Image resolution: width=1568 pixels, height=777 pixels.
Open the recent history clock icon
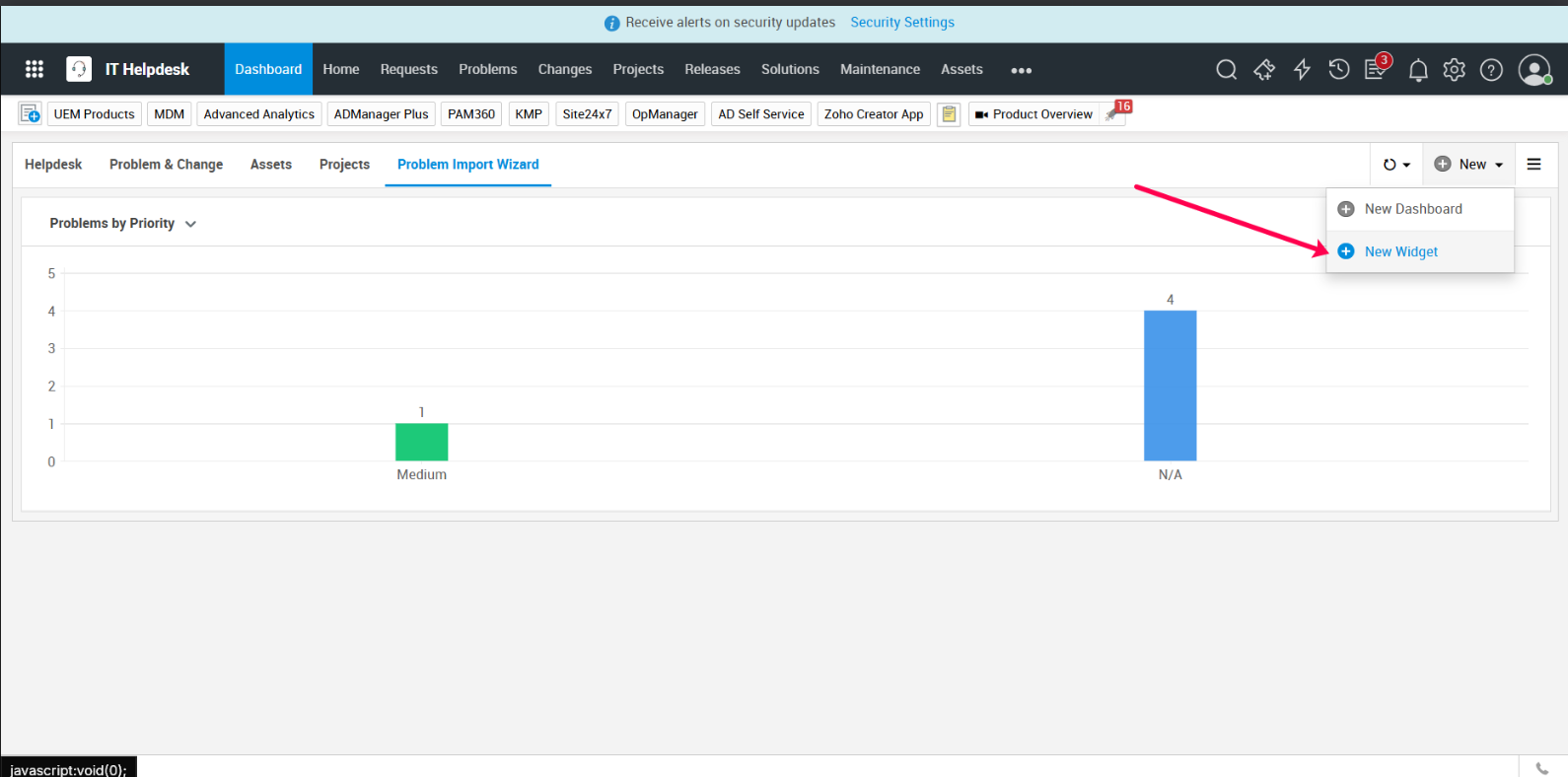click(x=1338, y=69)
